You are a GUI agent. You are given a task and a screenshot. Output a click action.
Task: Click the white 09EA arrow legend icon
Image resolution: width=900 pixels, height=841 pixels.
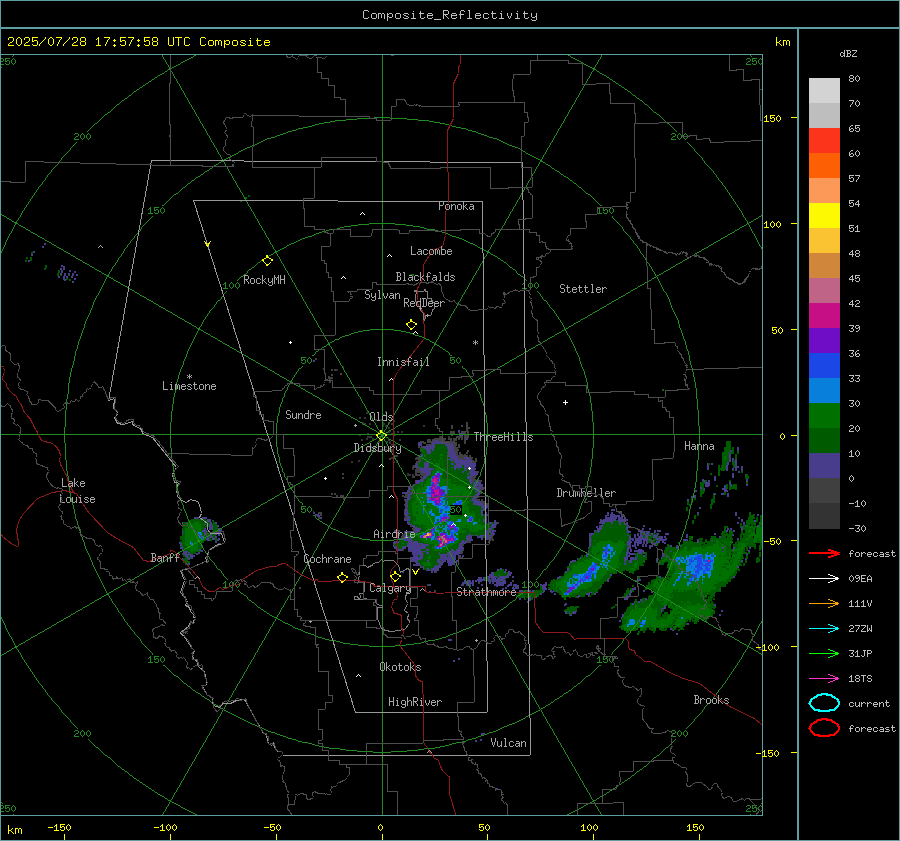[824, 579]
